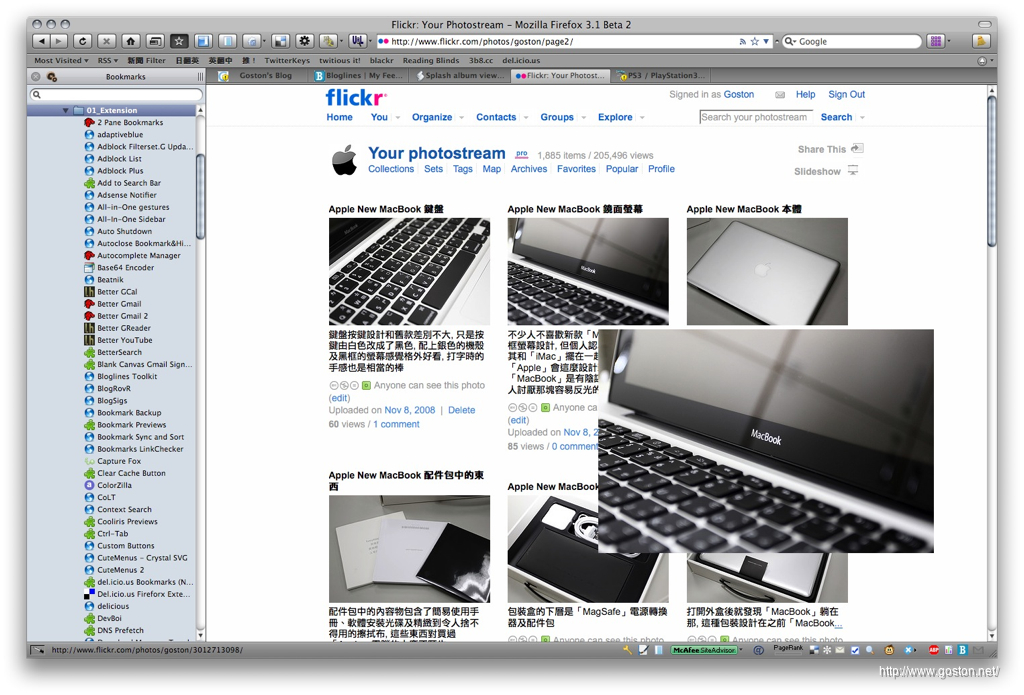Open Flickr Home menu item
The width and height of the screenshot is (1024, 695).
(340, 118)
